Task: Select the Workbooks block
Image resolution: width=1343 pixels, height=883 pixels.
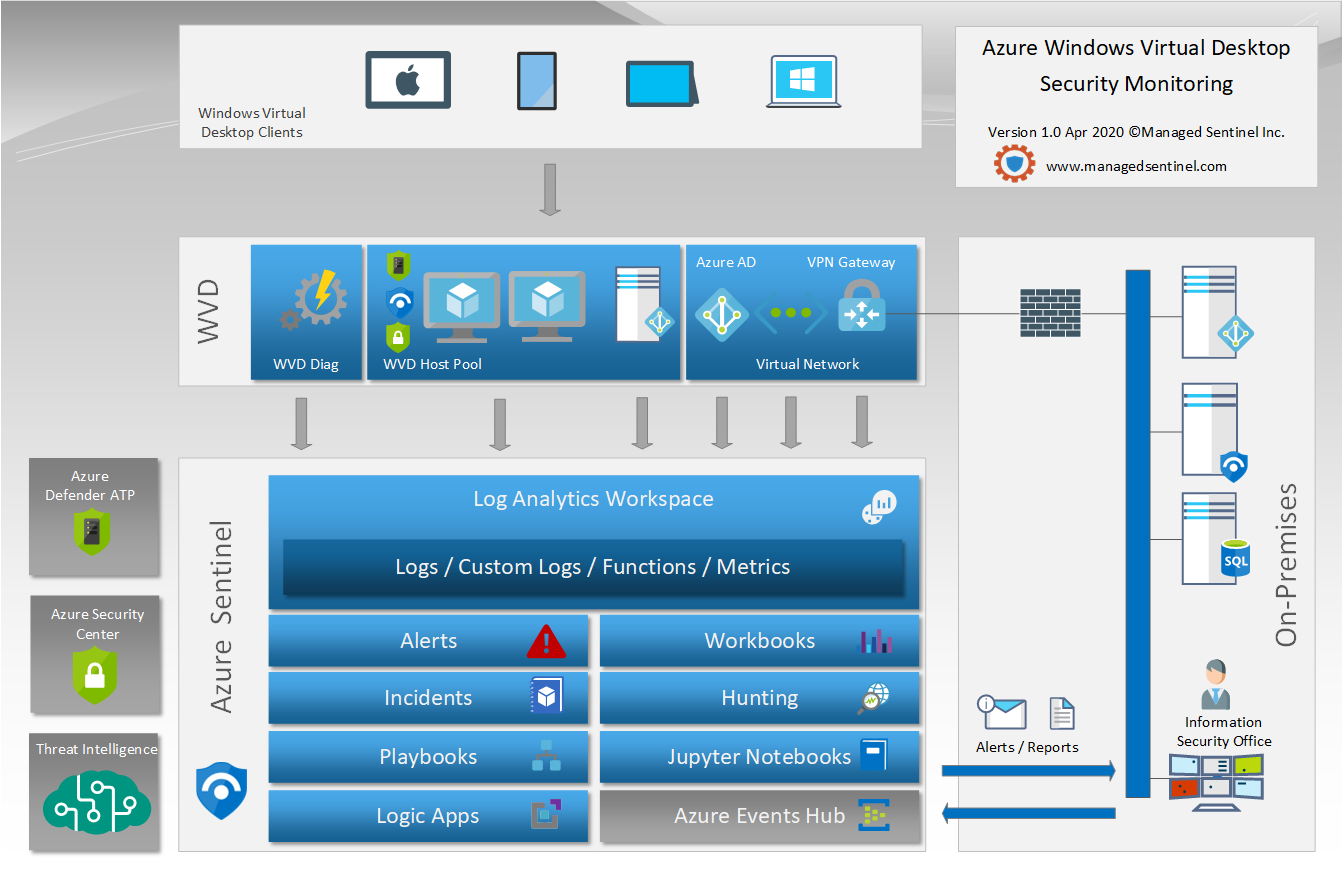Action: click(759, 640)
